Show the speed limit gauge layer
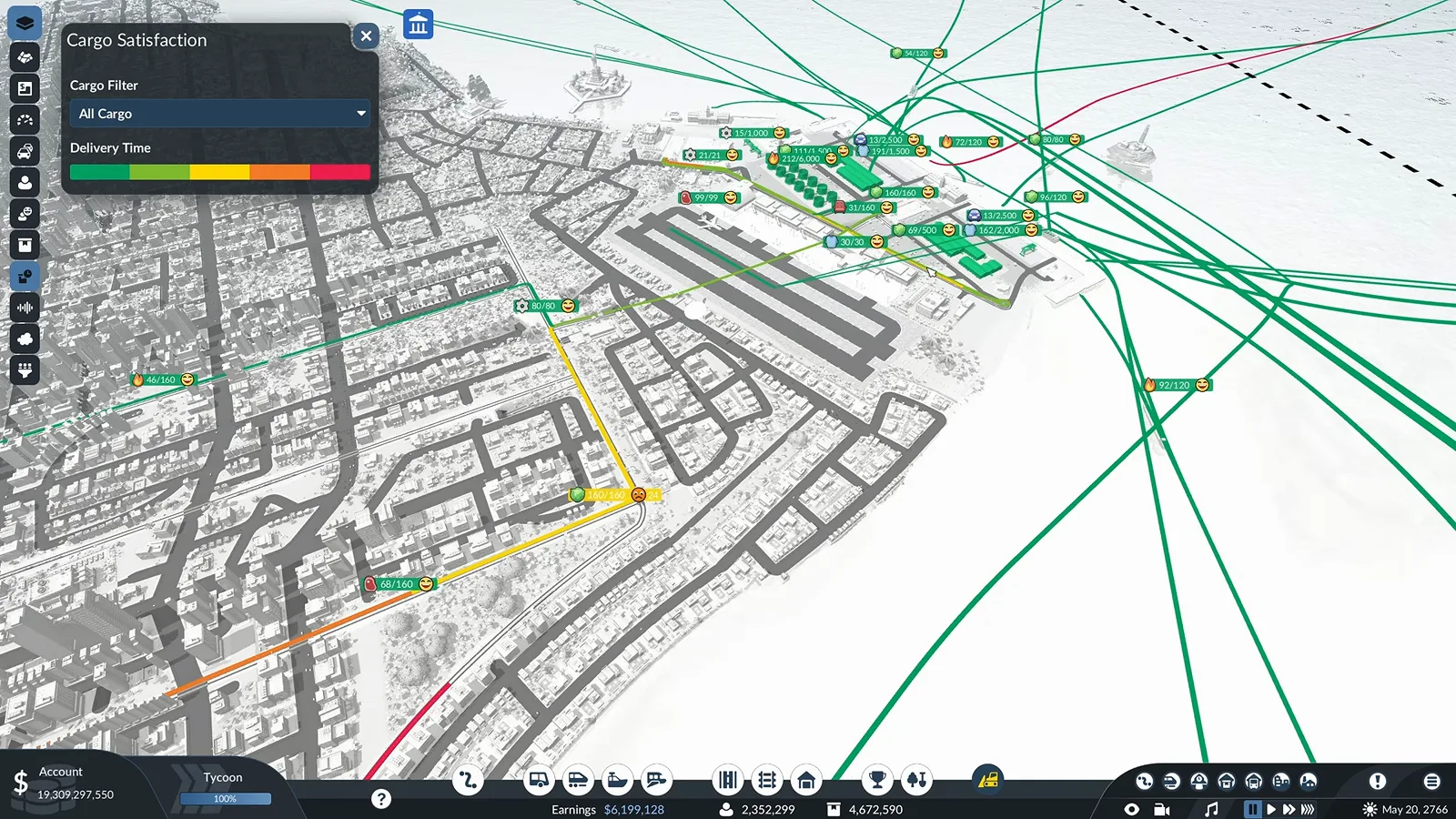 click(x=25, y=120)
